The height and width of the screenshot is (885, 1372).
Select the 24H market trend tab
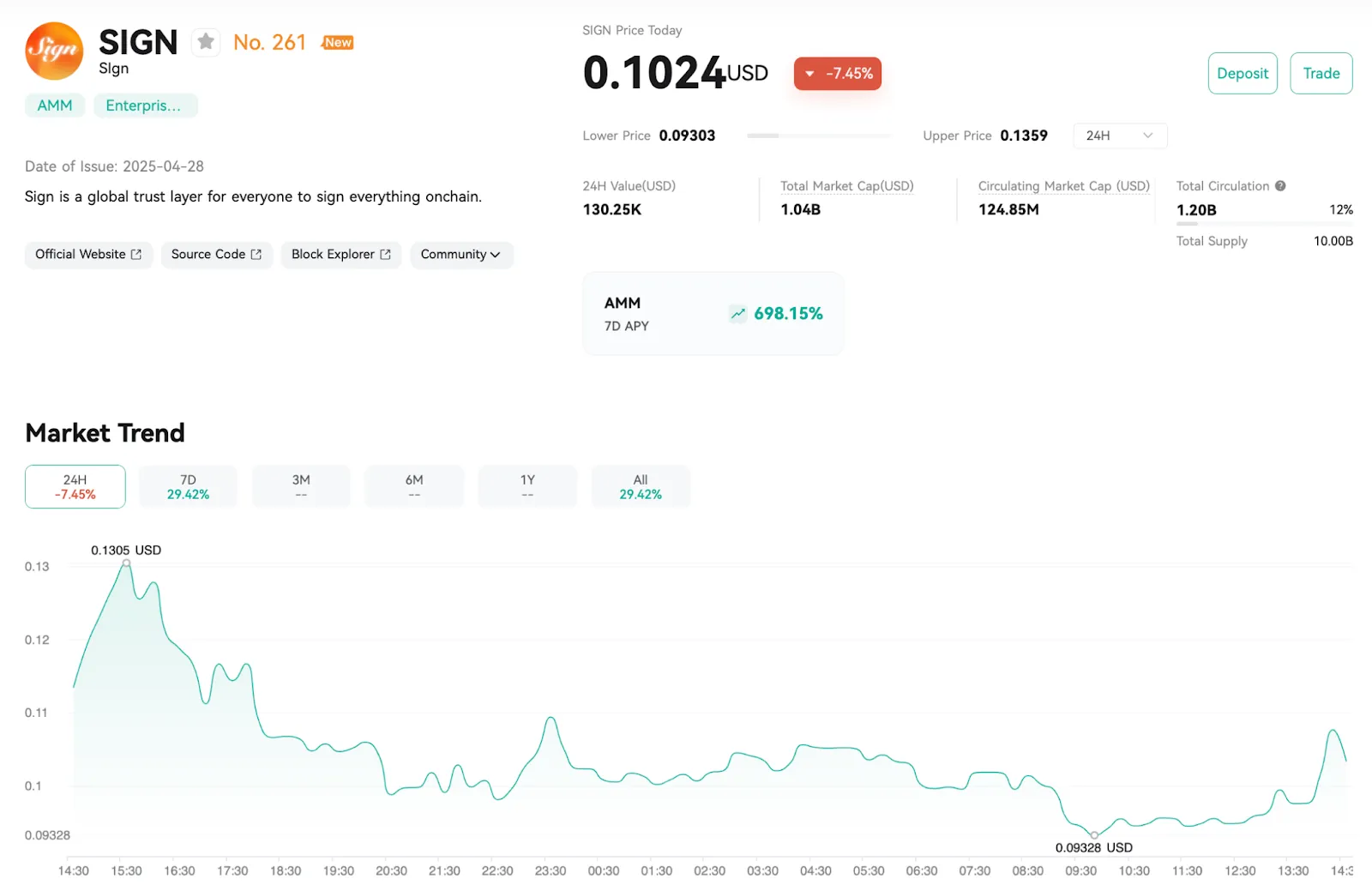point(75,486)
